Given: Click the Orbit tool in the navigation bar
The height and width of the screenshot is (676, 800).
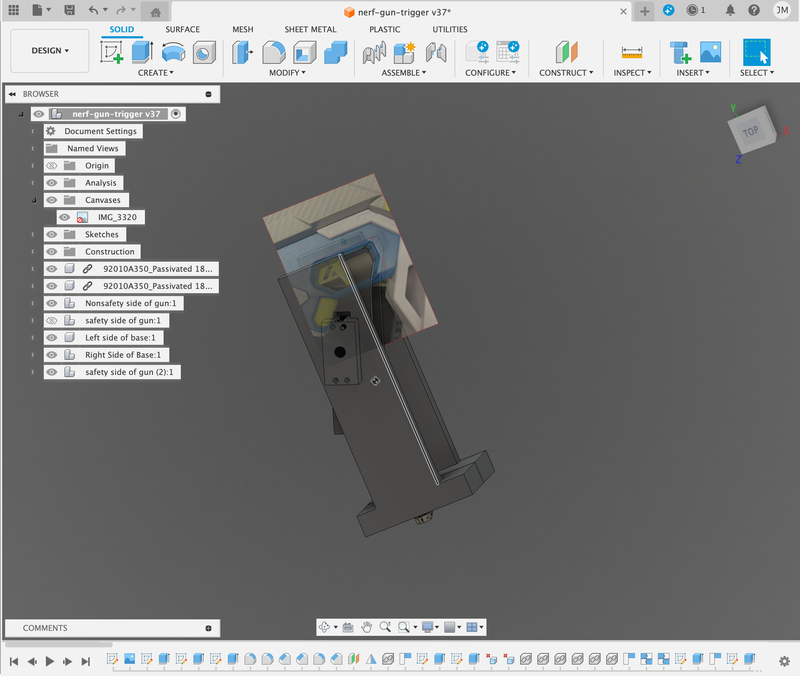Looking at the screenshot, I should [x=324, y=627].
